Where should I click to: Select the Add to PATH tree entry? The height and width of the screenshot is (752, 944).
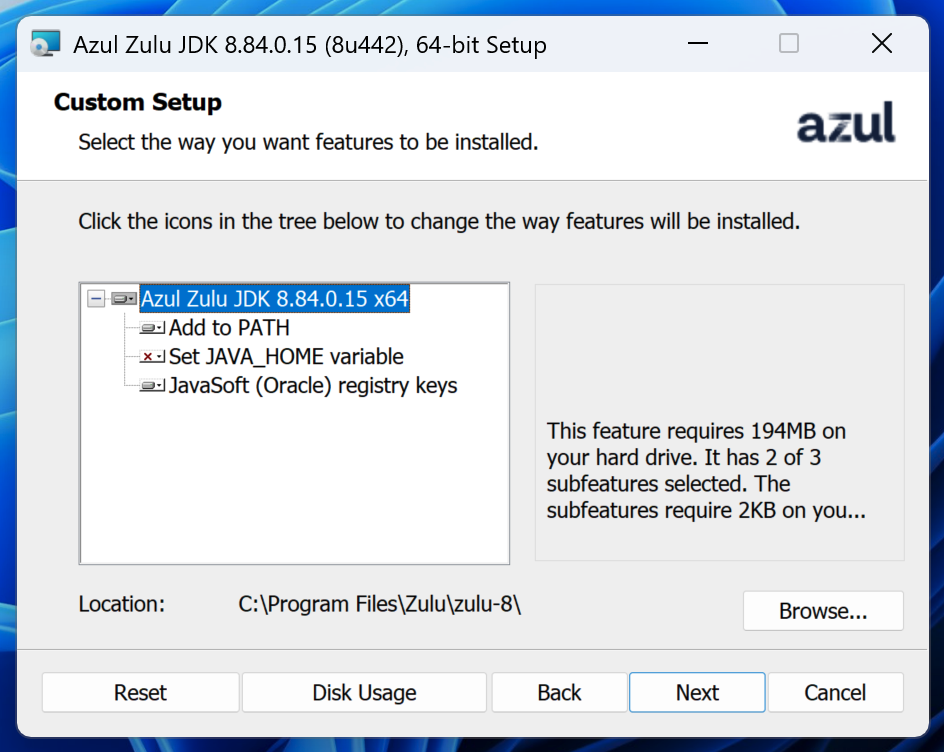229,327
